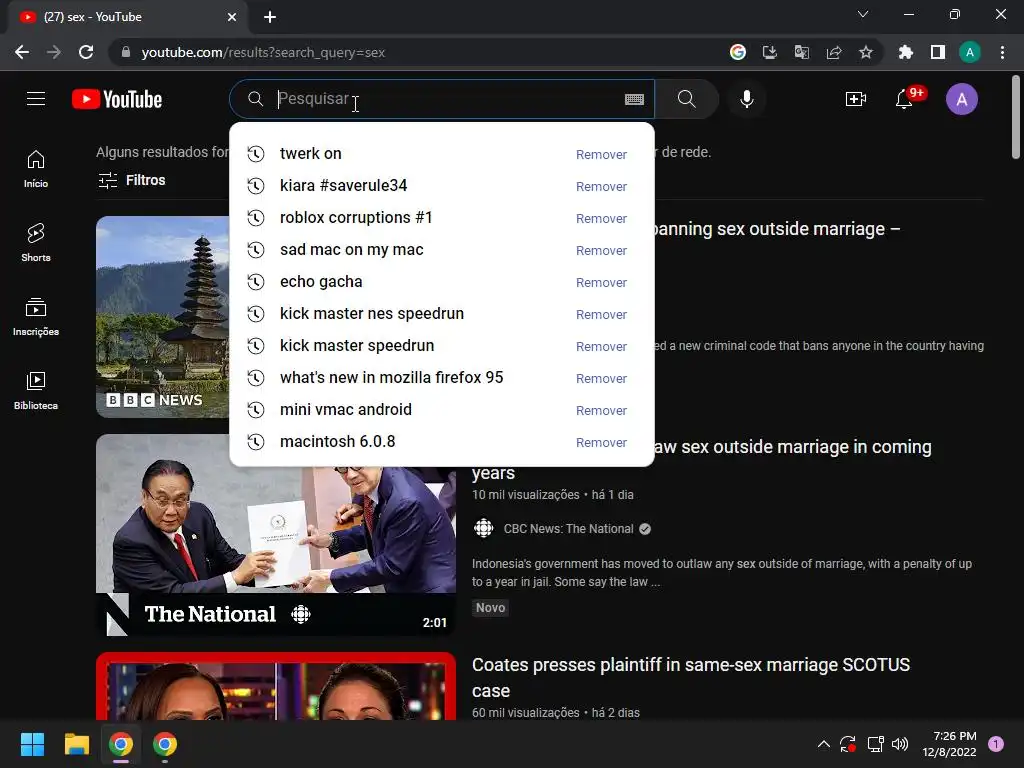Click the magnifier search submit button
Viewport: 1024px width, 768px height.
click(x=686, y=99)
